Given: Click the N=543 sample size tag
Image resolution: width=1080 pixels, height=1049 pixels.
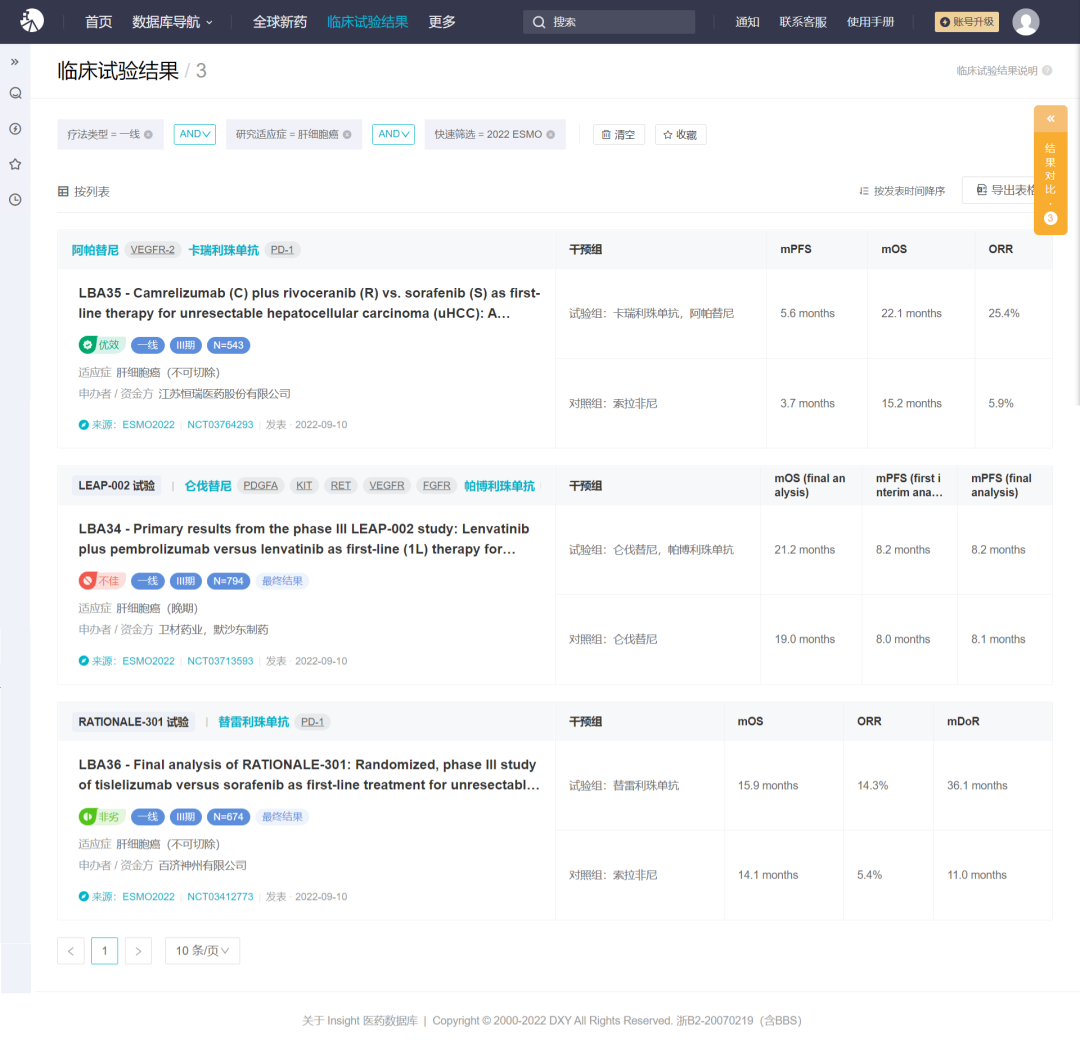Looking at the screenshot, I should (228, 345).
